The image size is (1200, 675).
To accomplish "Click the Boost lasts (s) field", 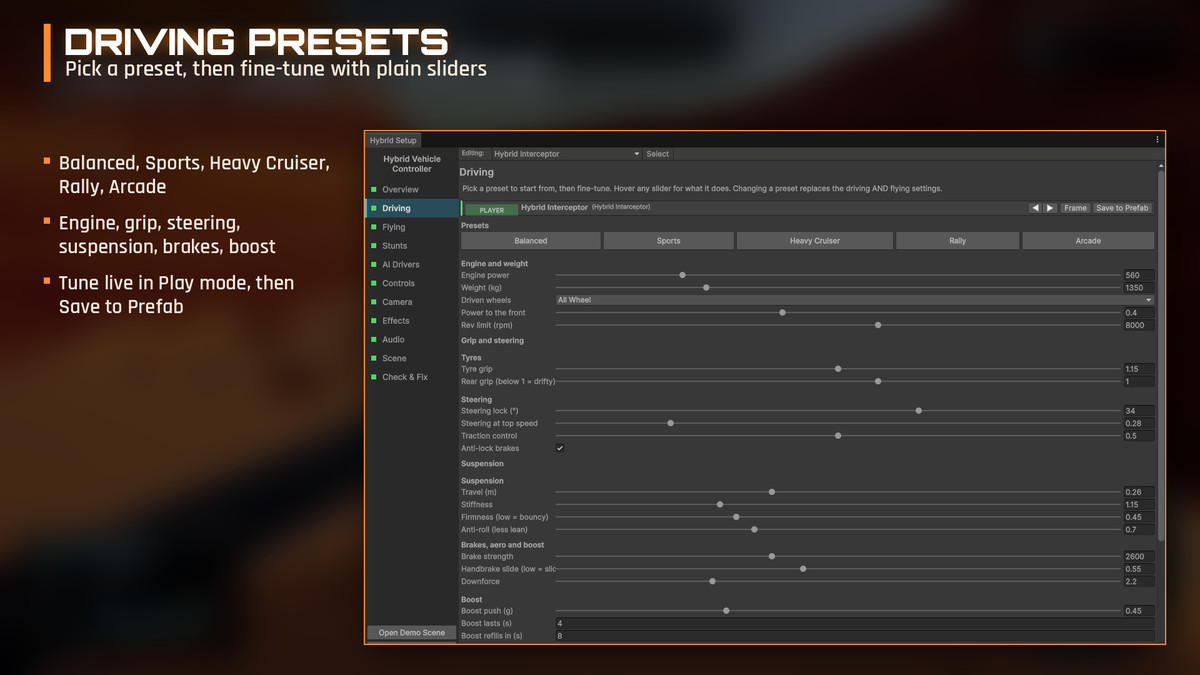I will (x=855, y=624).
